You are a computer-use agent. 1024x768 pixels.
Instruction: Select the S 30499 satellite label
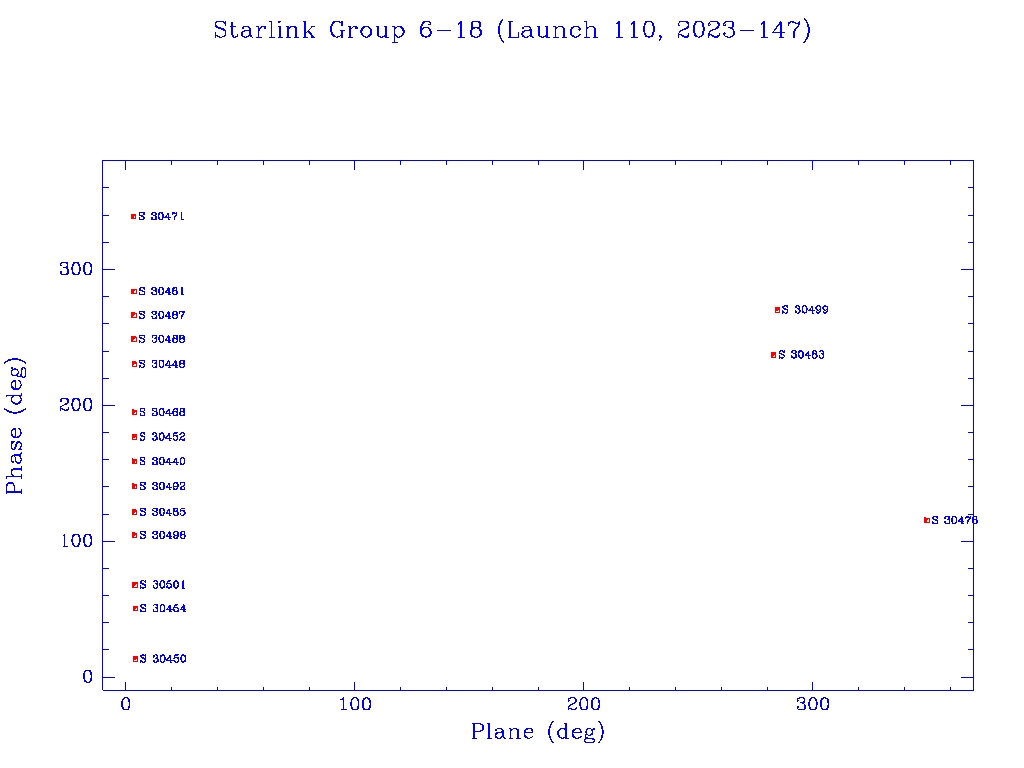[x=805, y=310]
